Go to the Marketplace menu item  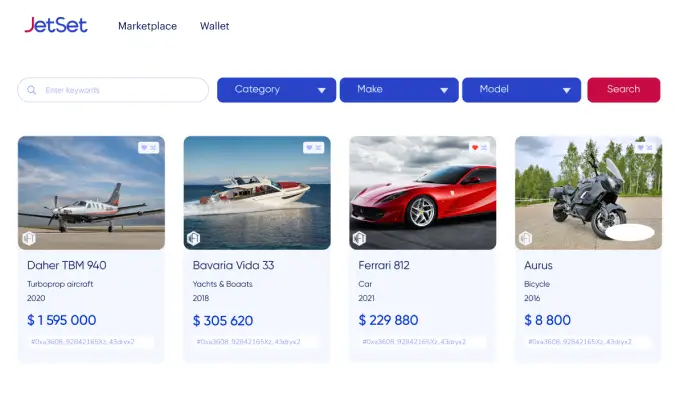tap(147, 26)
